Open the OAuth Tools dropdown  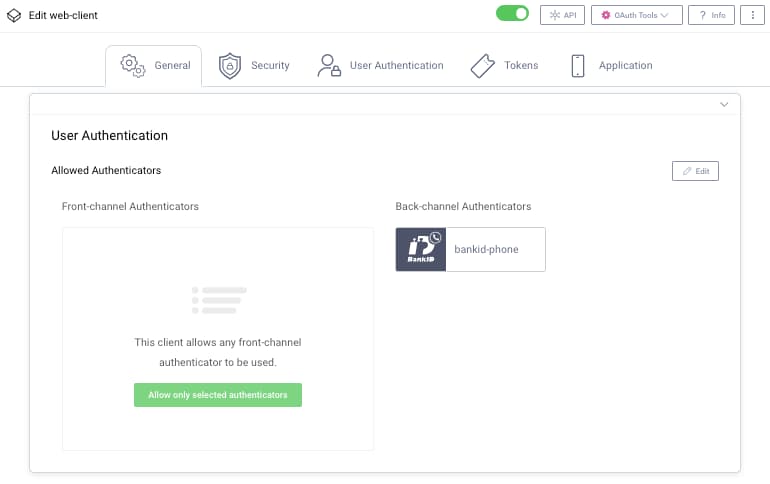(636, 15)
